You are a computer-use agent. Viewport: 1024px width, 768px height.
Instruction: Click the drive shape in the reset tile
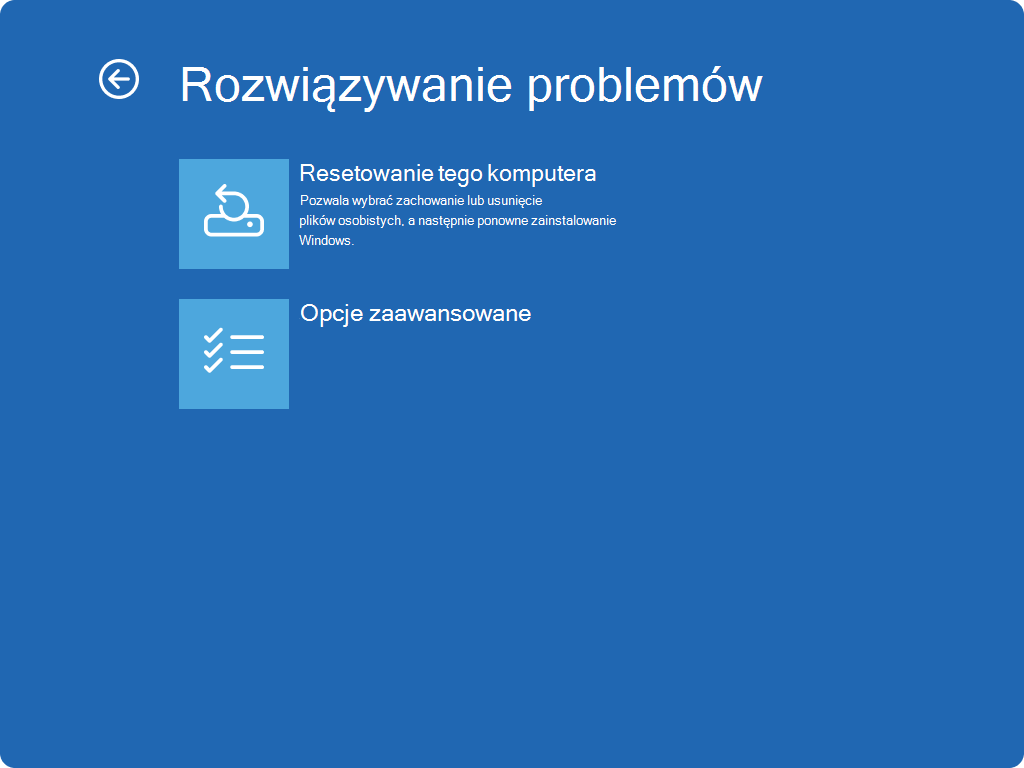(234, 225)
